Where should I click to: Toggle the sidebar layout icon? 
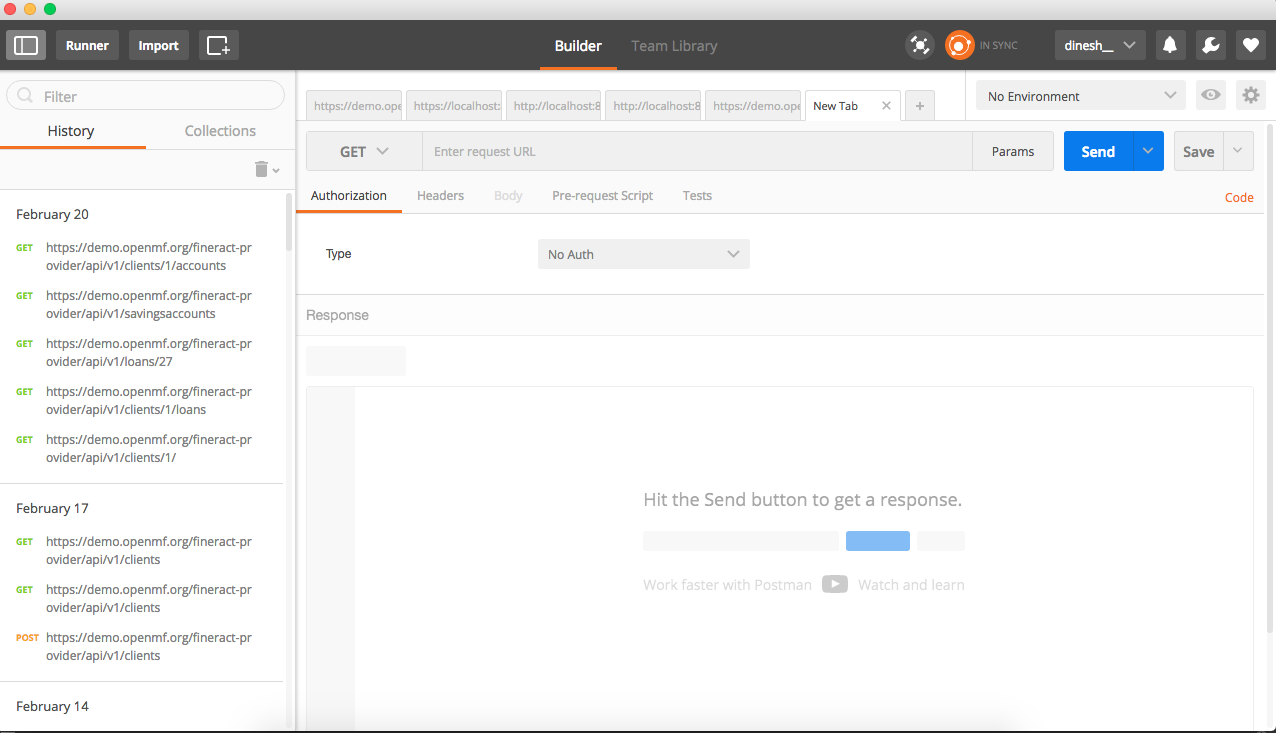26,45
